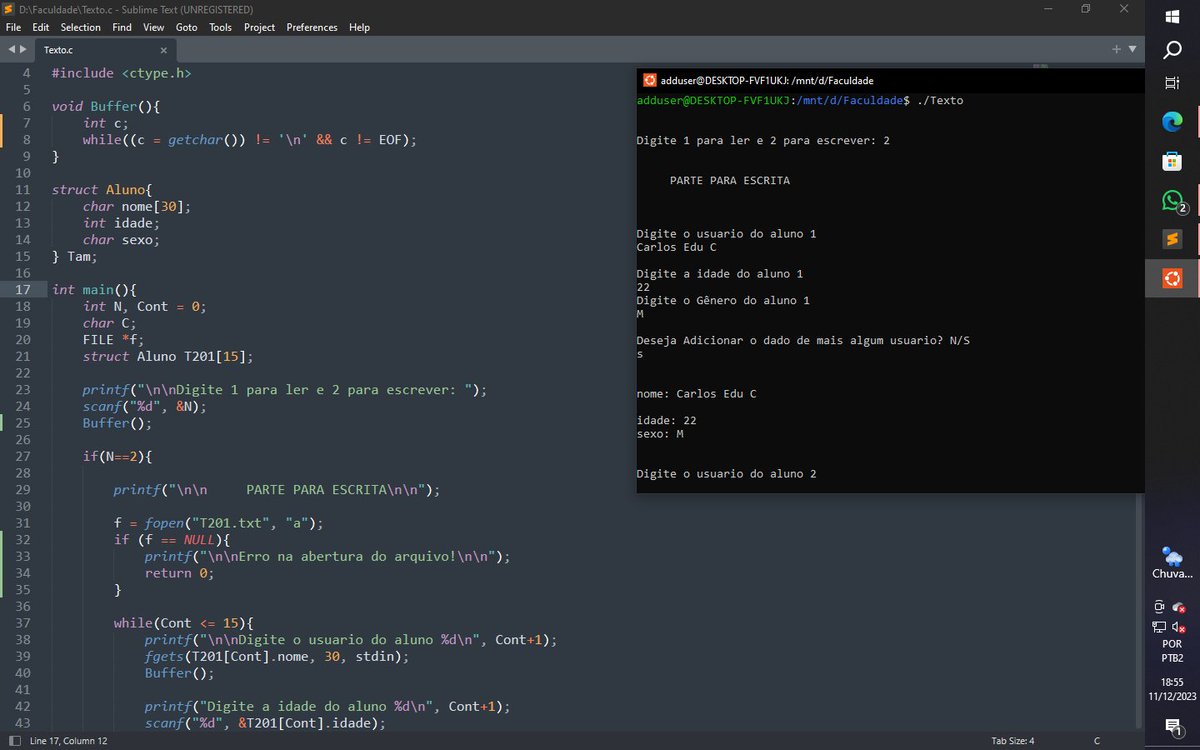Open the Help menu

click(359, 27)
